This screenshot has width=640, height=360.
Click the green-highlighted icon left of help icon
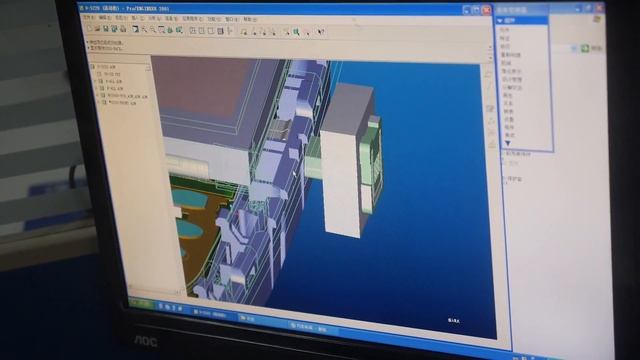296,32
